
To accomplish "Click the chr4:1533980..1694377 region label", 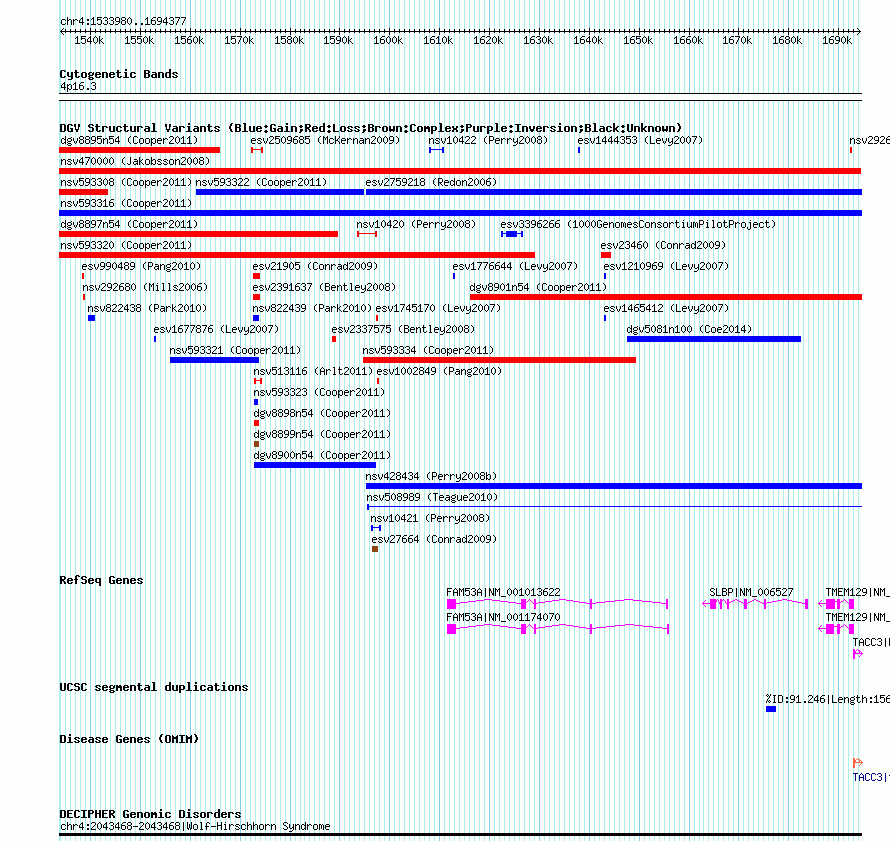I will (x=123, y=22).
